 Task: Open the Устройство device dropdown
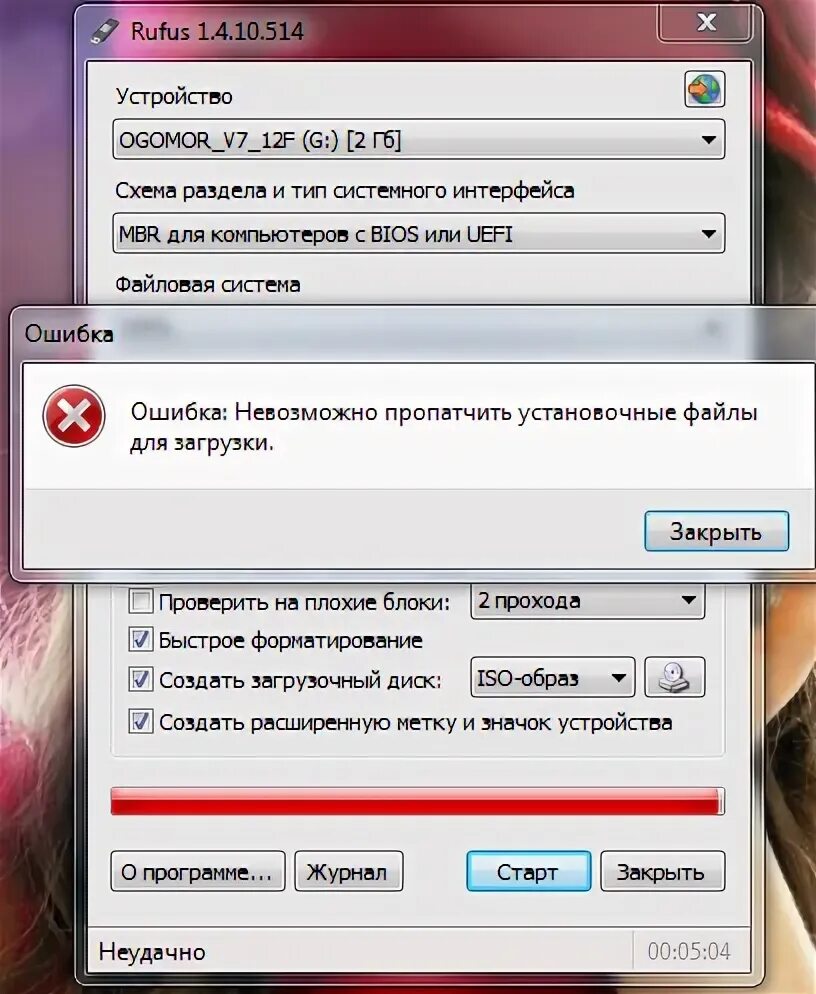(418, 139)
